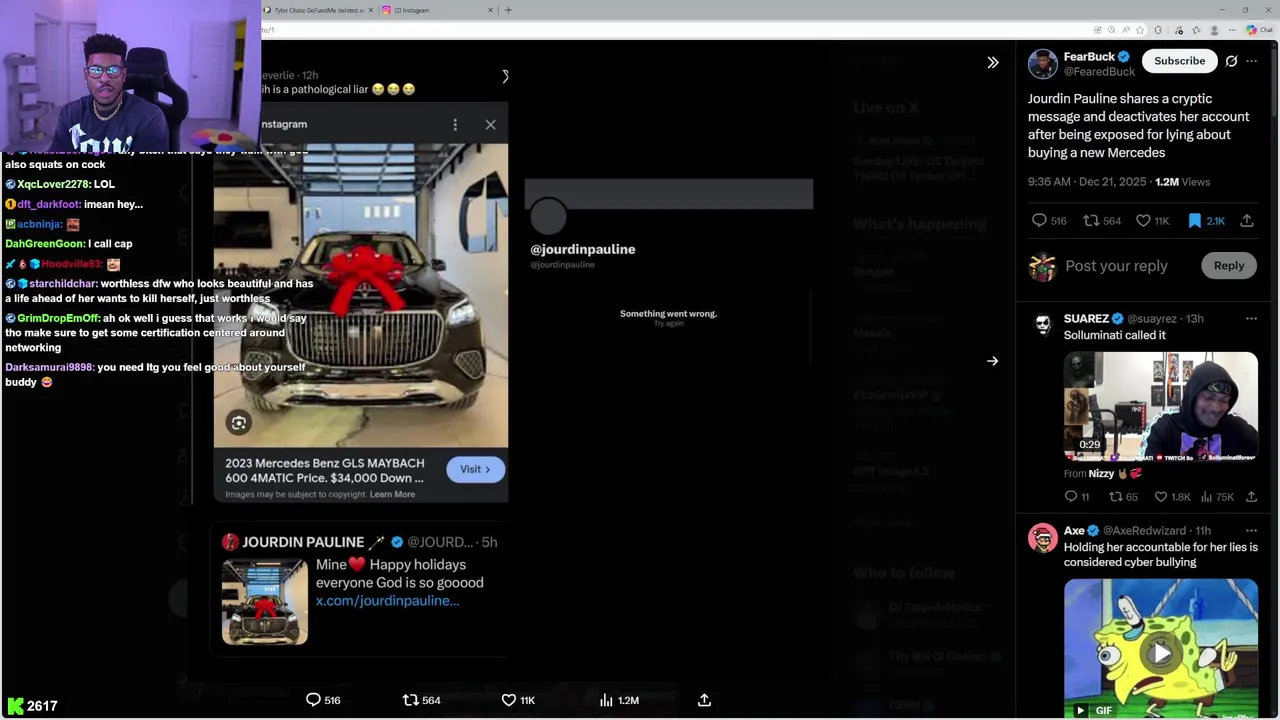Click the XqcLover2278 chat username
The height and width of the screenshot is (720, 1280).
(x=53, y=184)
